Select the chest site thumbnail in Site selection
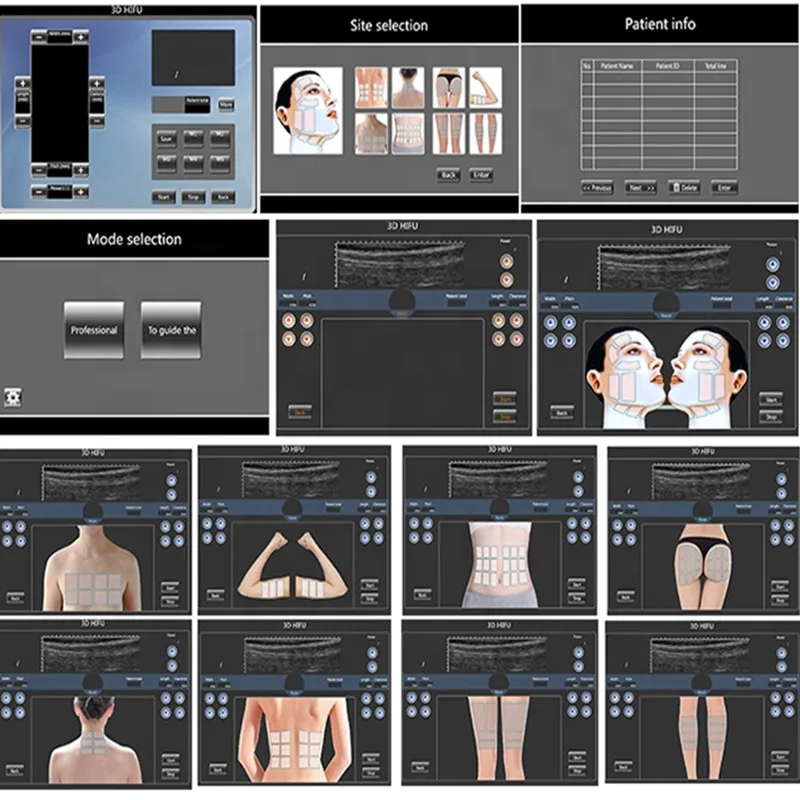800x800 pixels. pyautogui.click(x=371, y=134)
